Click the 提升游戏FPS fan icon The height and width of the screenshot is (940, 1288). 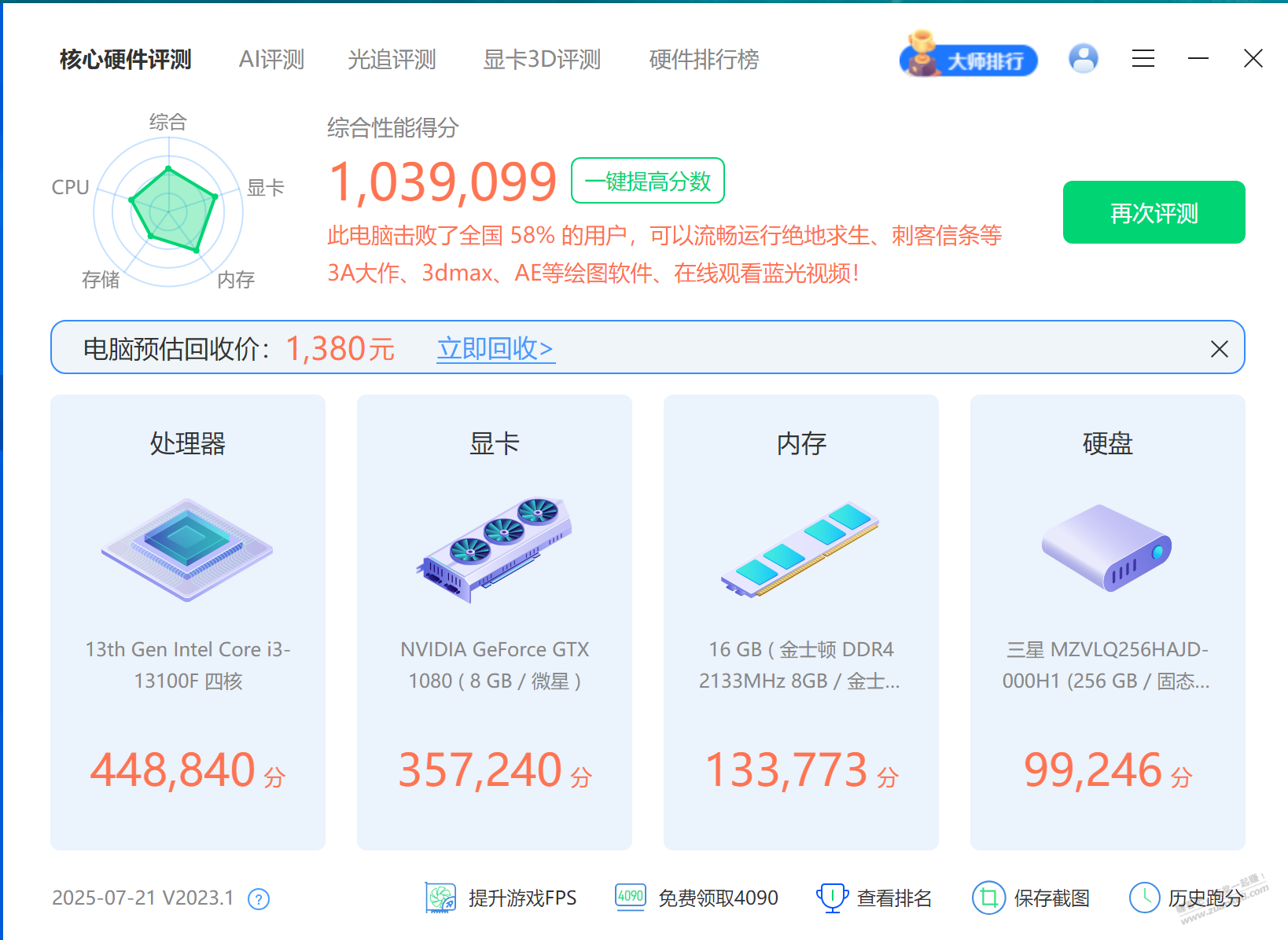coord(440,897)
